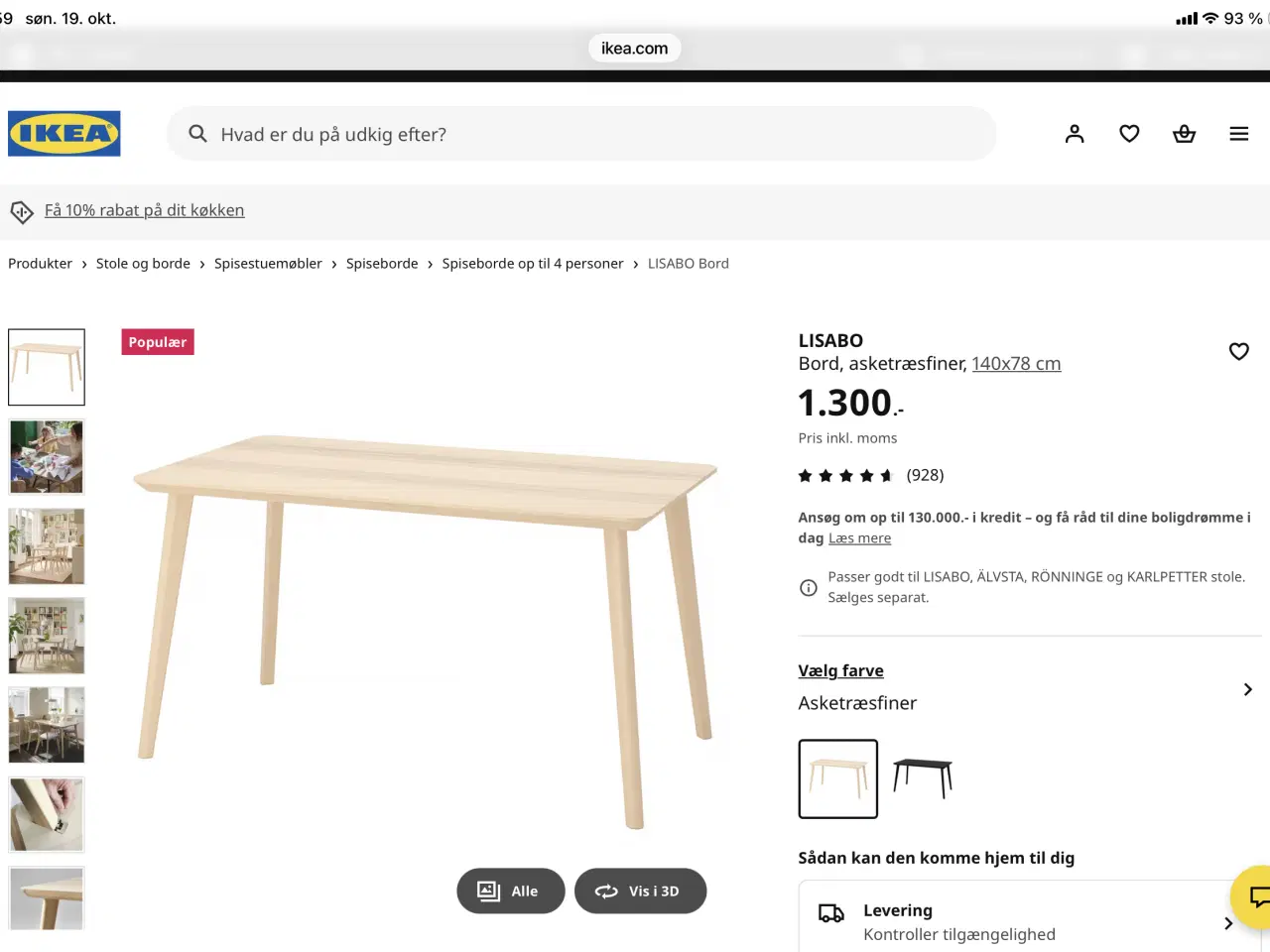Open the hamburger menu
The height and width of the screenshot is (952, 1270).
(x=1238, y=134)
